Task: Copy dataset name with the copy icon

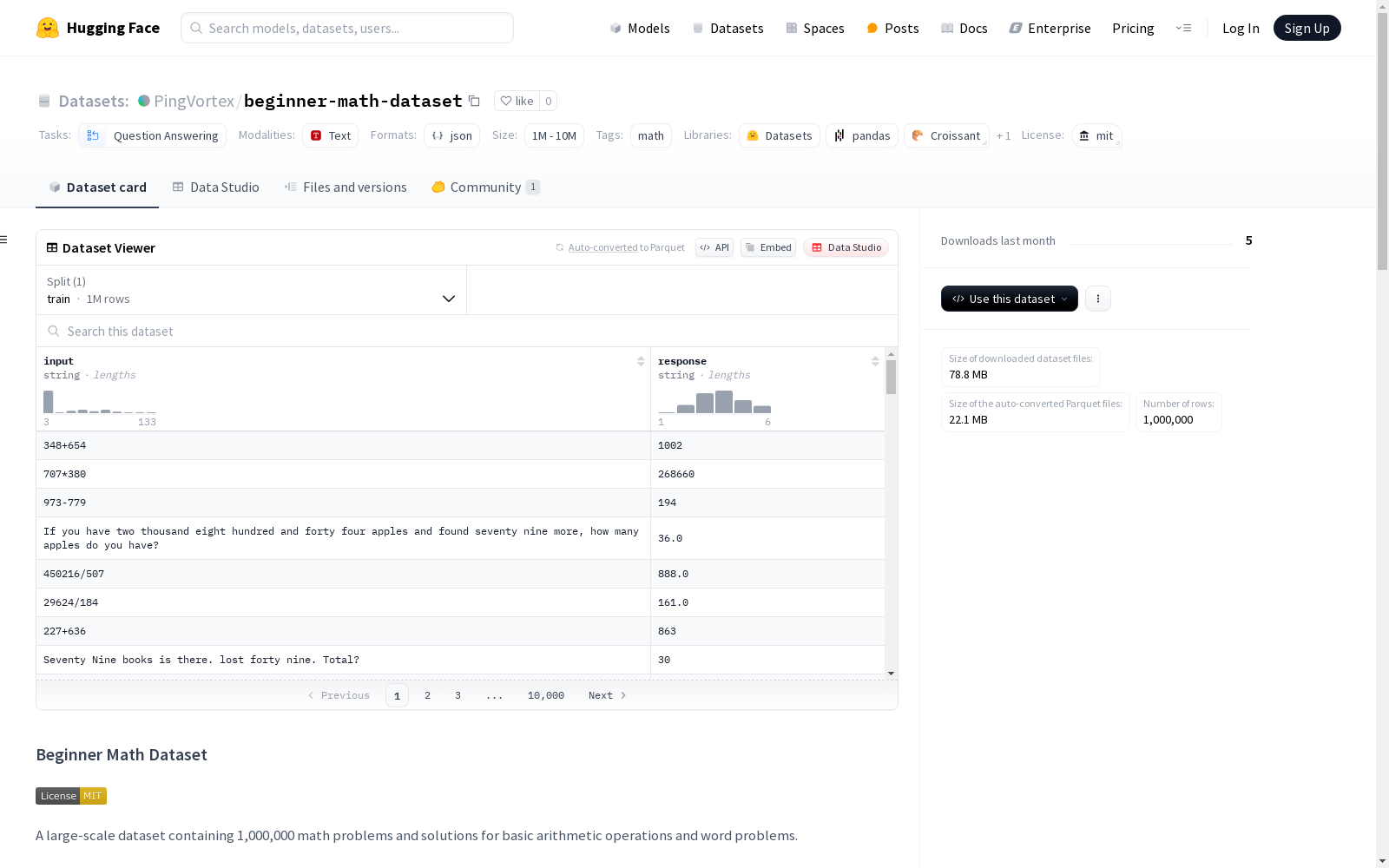Action: [x=474, y=101]
